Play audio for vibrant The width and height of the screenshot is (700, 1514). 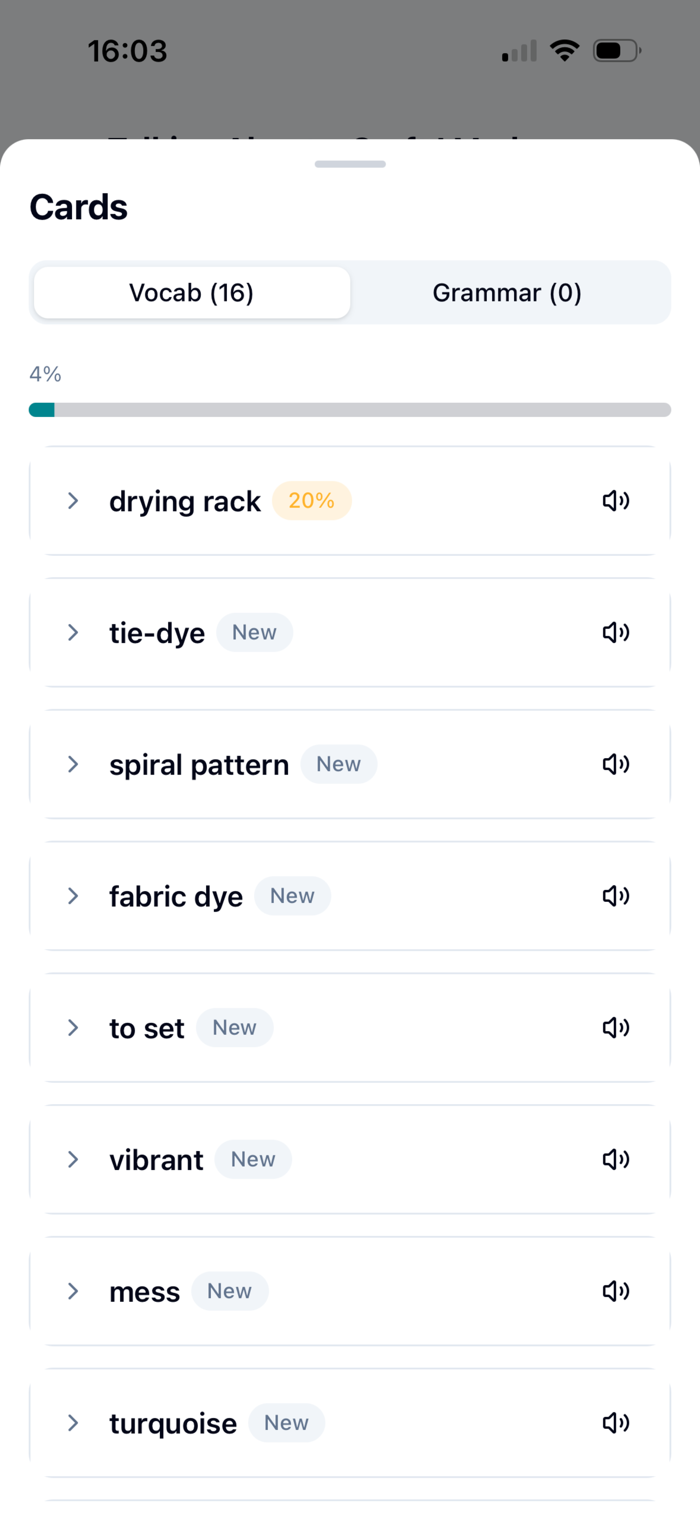pos(615,1159)
